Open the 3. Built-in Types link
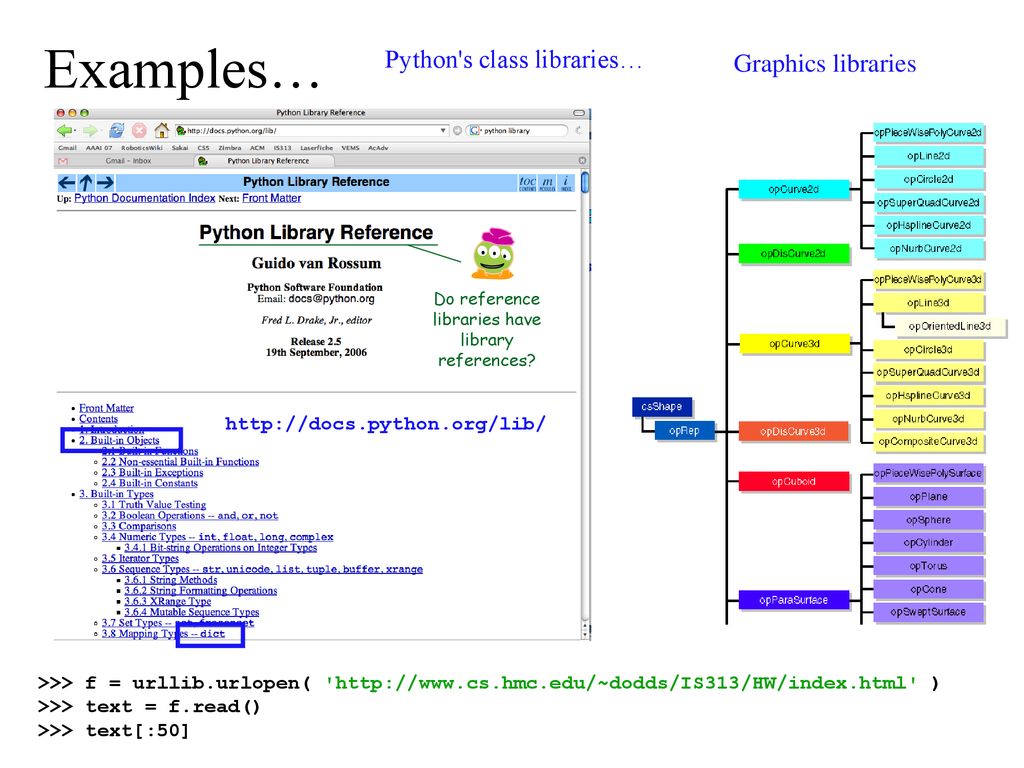 (116, 494)
